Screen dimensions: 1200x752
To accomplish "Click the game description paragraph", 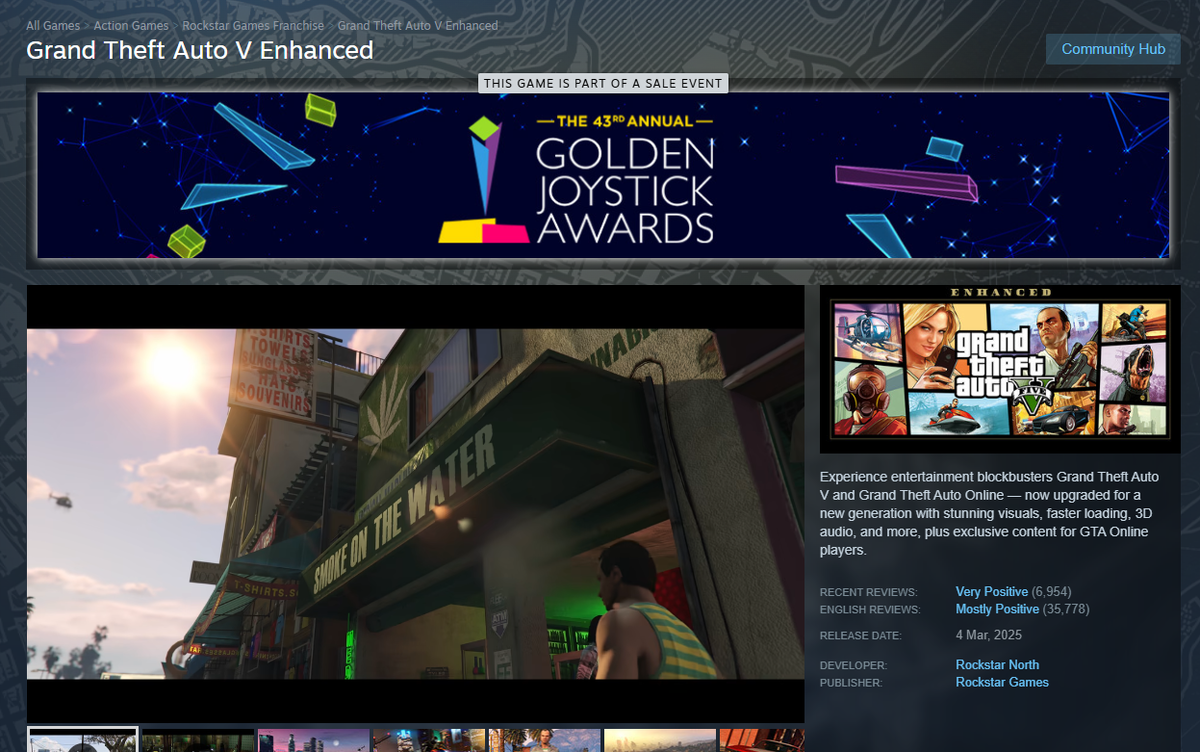I will 990,513.
